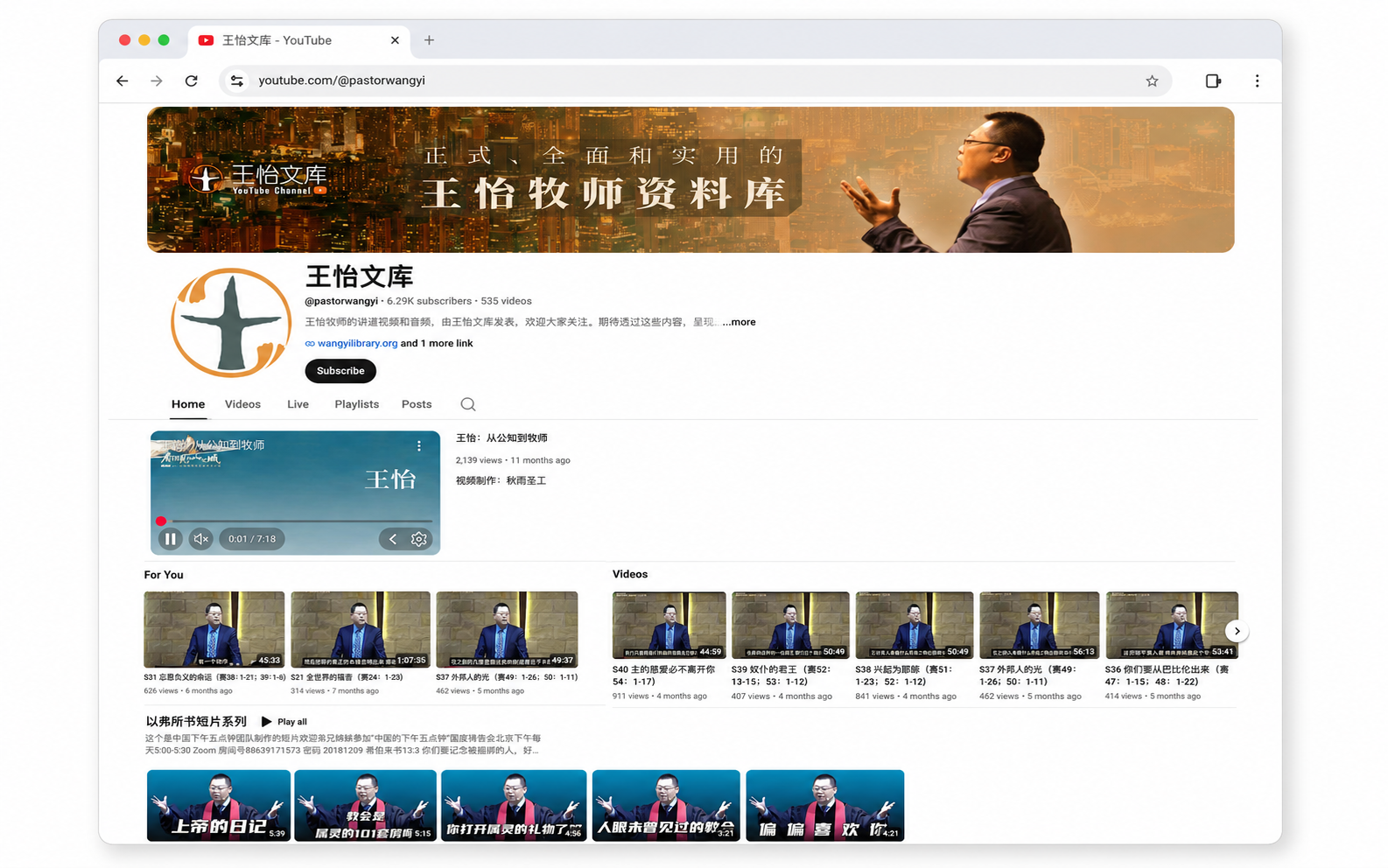Open the browser side panel icon
The height and width of the screenshot is (868, 1388).
coord(1213,80)
